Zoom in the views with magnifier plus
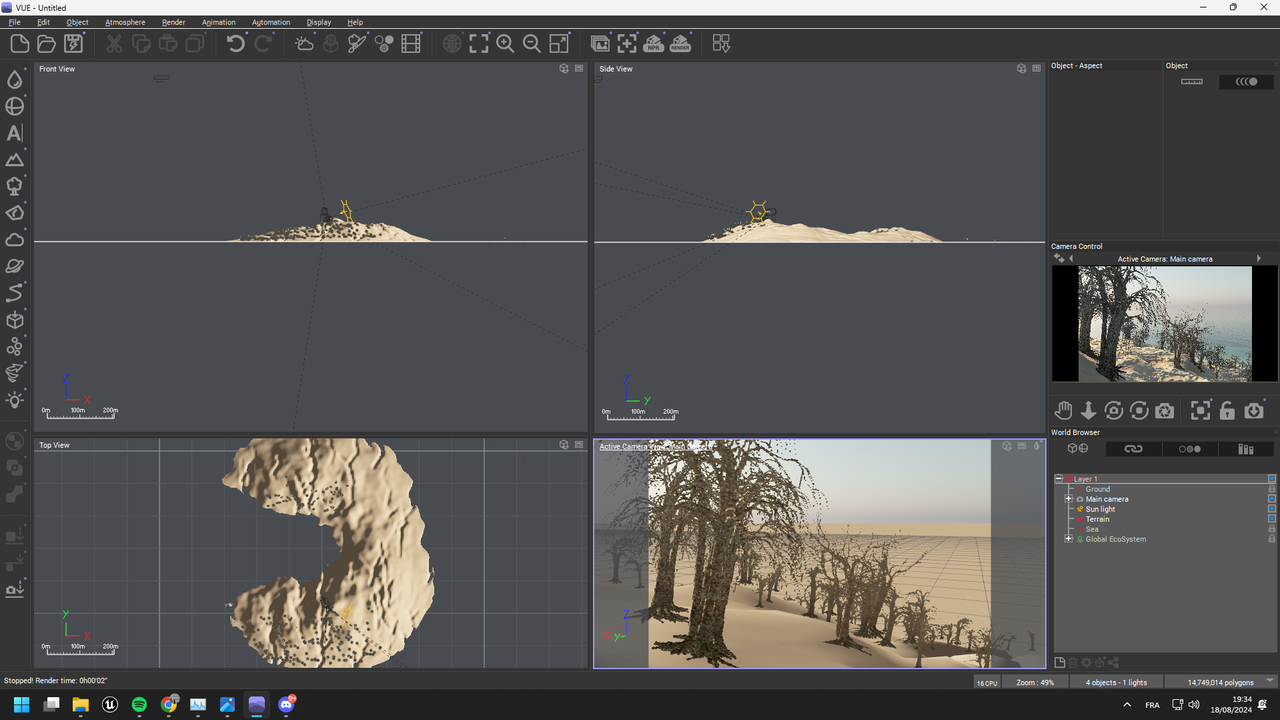 point(505,43)
